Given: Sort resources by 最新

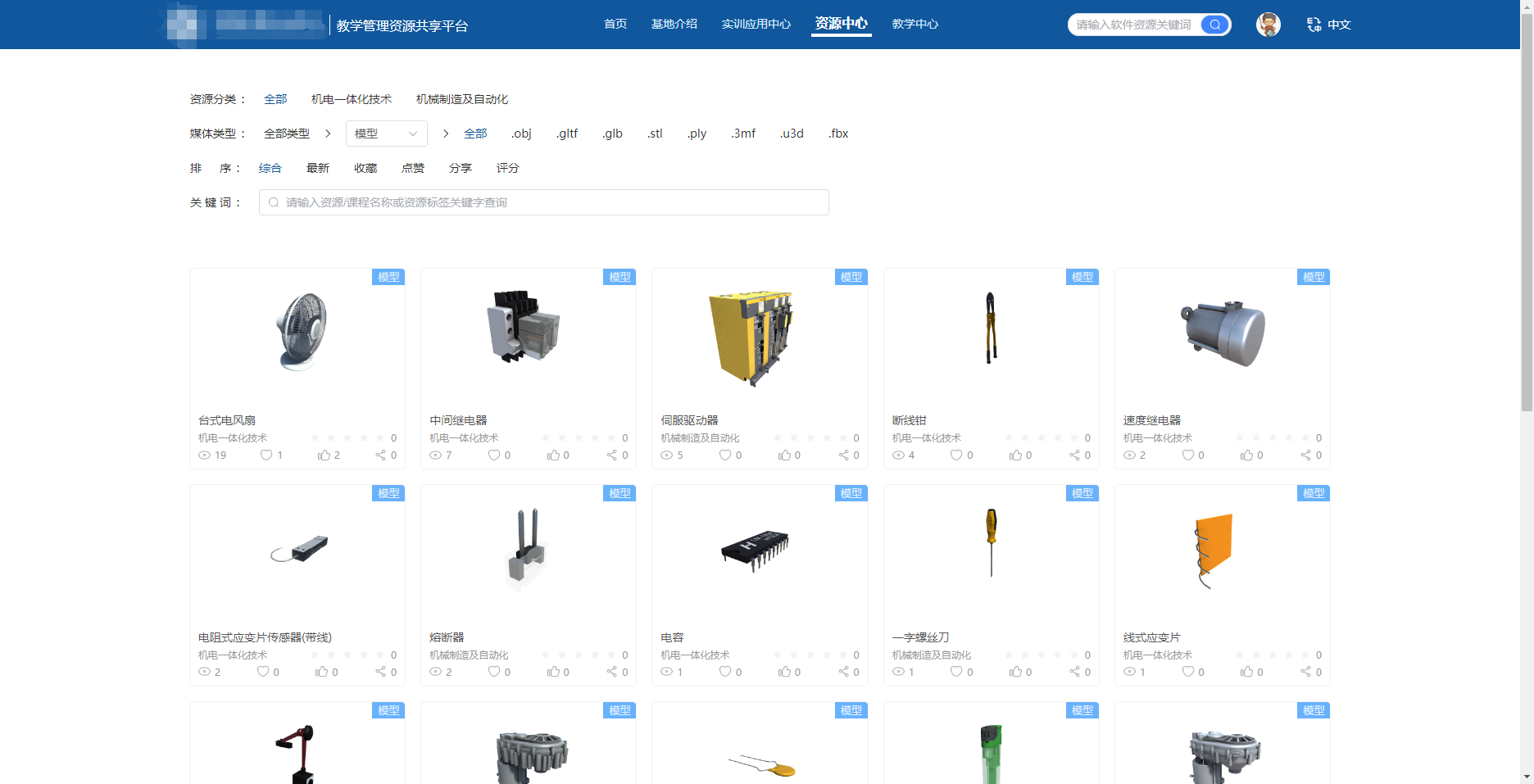Looking at the screenshot, I should pos(317,168).
